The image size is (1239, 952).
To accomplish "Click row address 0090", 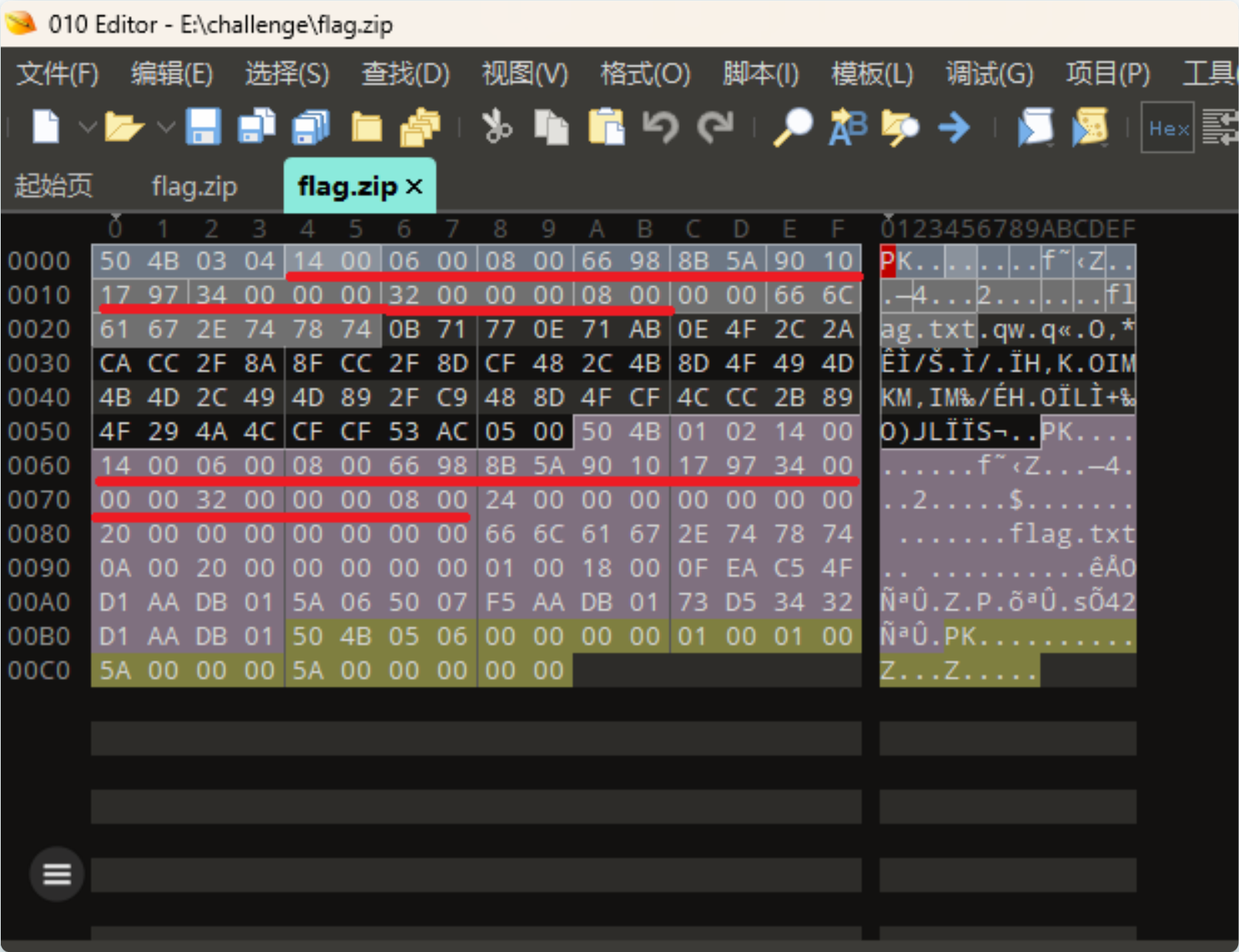I will (39, 568).
